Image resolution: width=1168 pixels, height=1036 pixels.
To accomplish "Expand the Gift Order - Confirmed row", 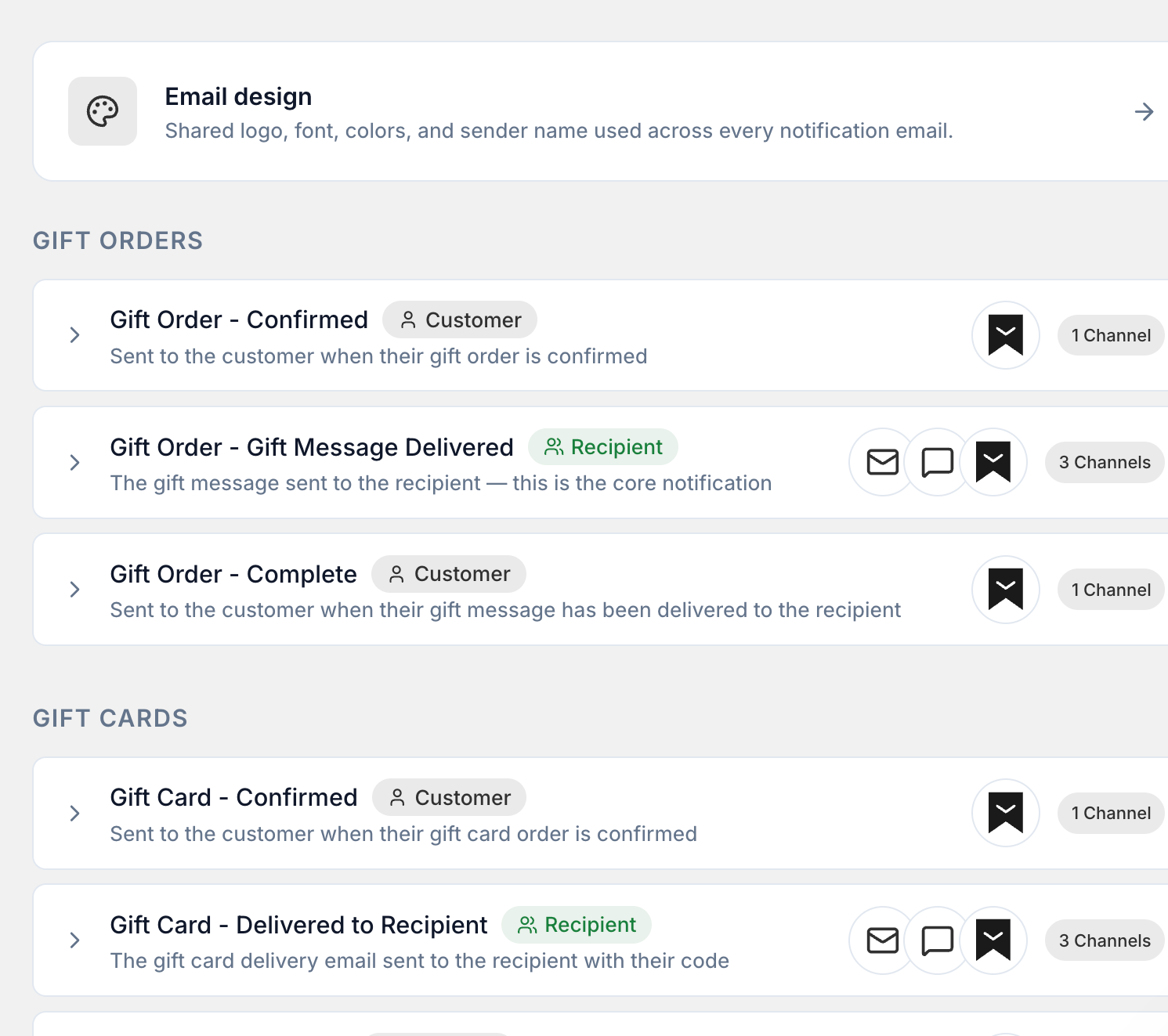I will click(75, 335).
